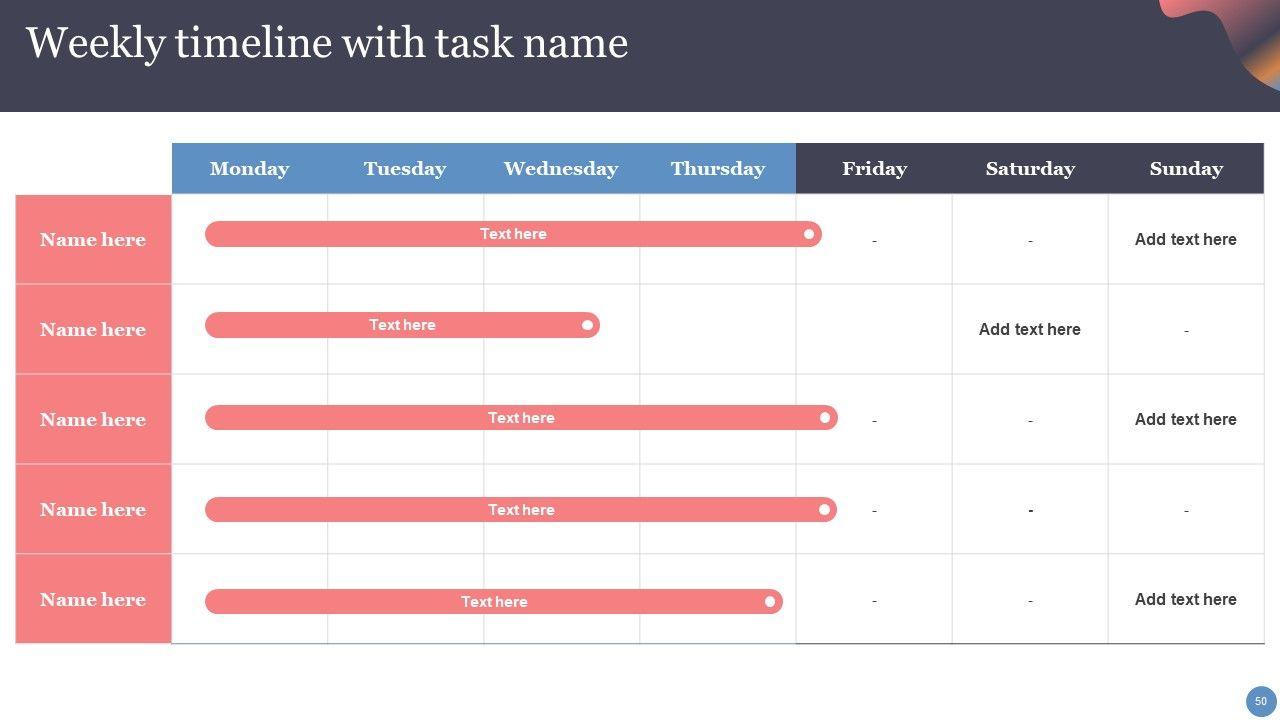Screen dimensions: 1280x720
Task: Click "Add text here" in the bottom row's Sunday cell
Action: (1185, 600)
